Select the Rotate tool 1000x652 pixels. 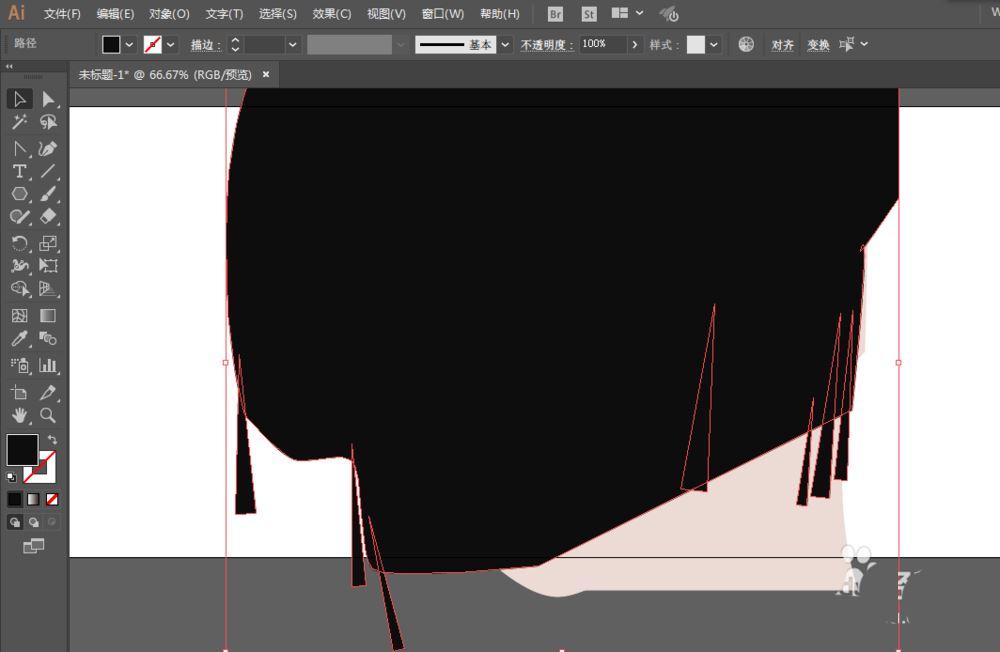(x=19, y=242)
